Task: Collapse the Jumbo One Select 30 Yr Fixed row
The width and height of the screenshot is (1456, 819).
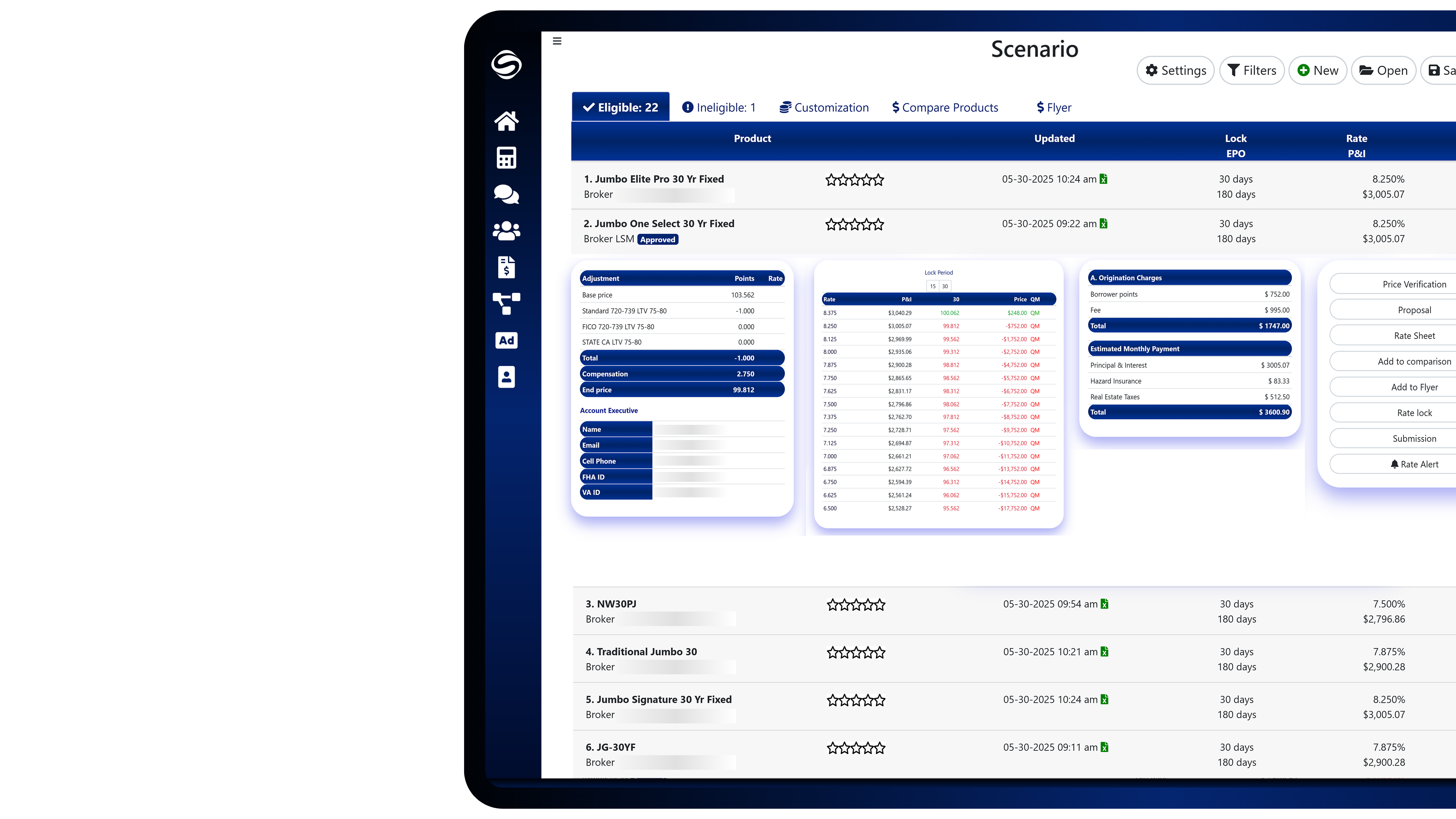Action: click(x=1013, y=231)
